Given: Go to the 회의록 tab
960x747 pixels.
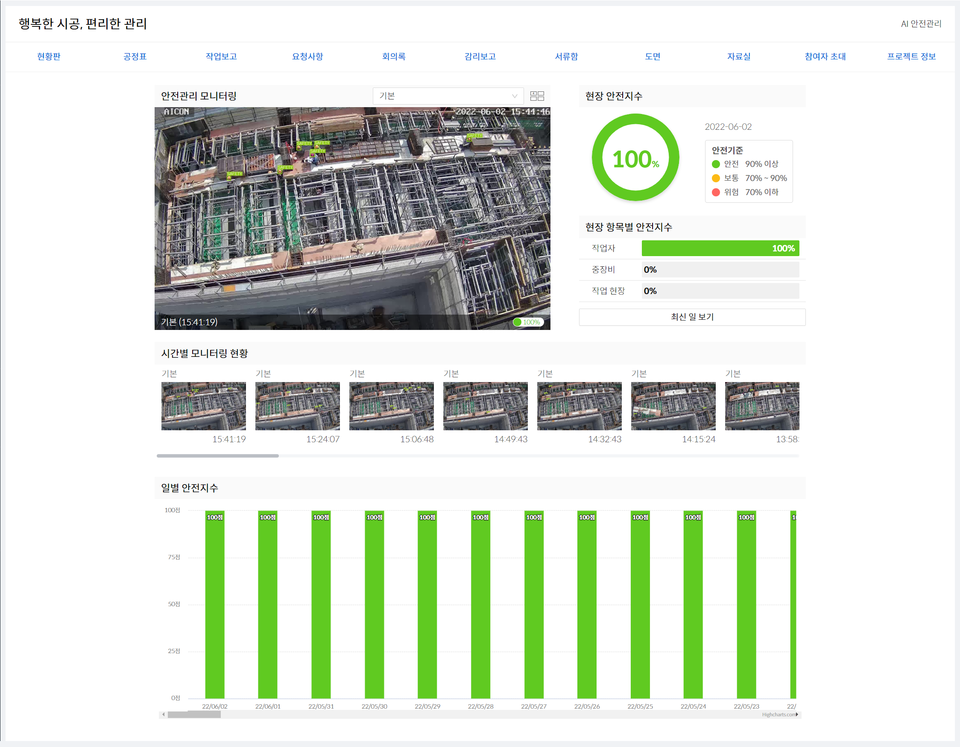Looking at the screenshot, I should pos(394,56).
